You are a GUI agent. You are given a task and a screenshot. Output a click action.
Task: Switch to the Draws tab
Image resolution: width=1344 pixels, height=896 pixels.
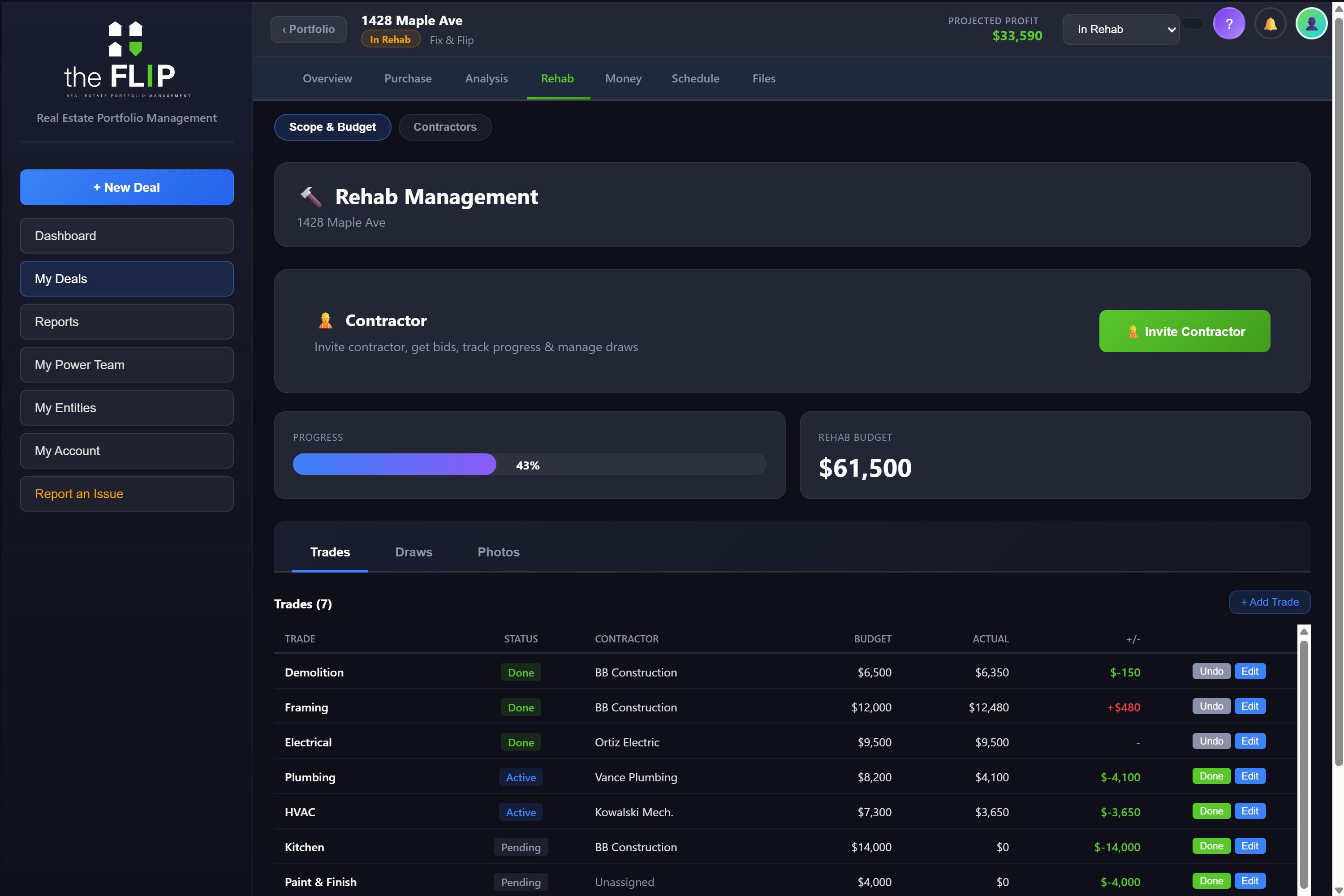(x=414, y=552)
